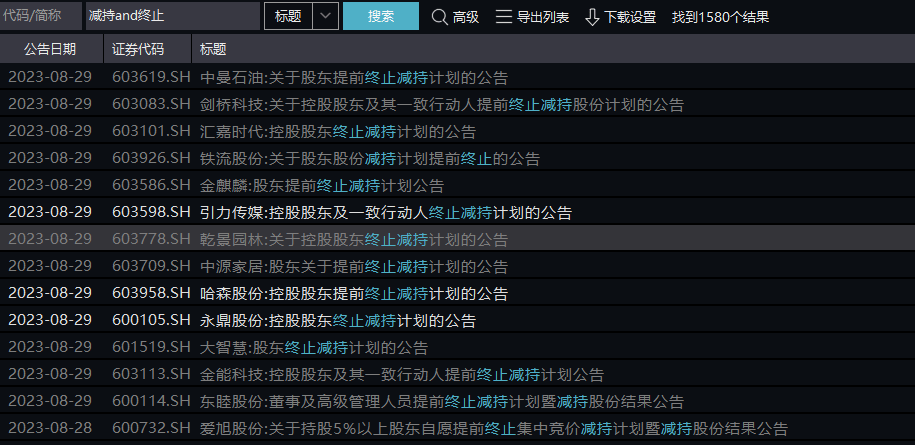The height and width of the screenshot is (445, 915).
Task: Open the 标题 dropdown arrow
Action: coord(326,16)
